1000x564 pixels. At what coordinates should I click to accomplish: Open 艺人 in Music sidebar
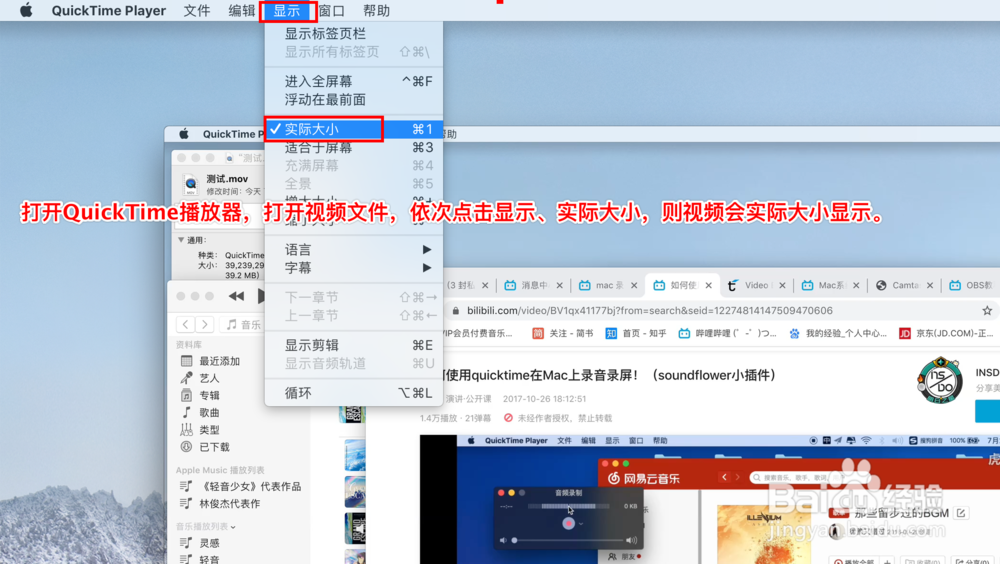(x=209, y=378)
